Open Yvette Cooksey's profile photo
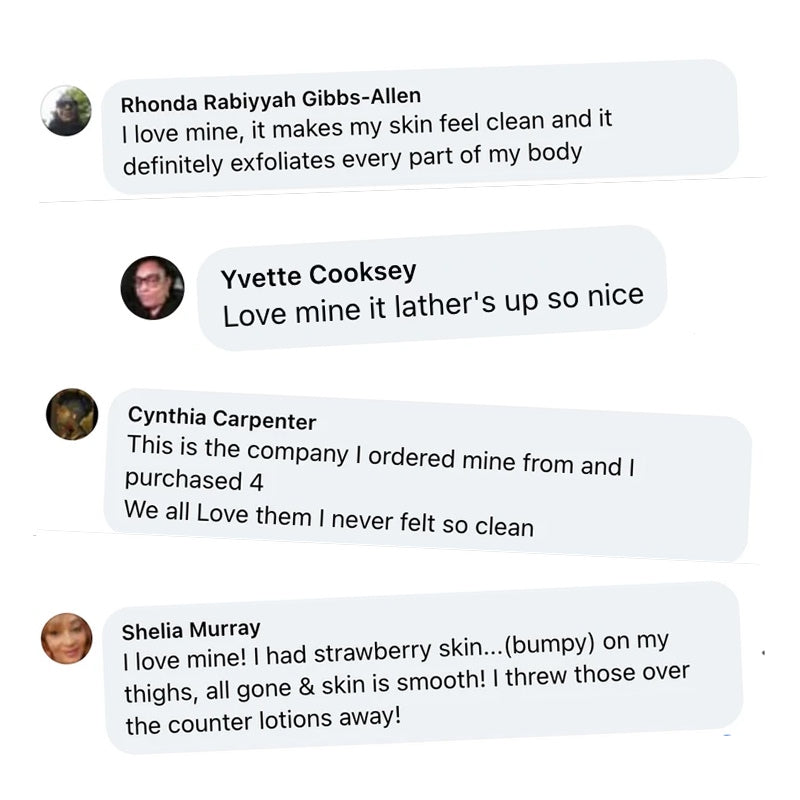800x800 pixels. (x=152, y=288)
